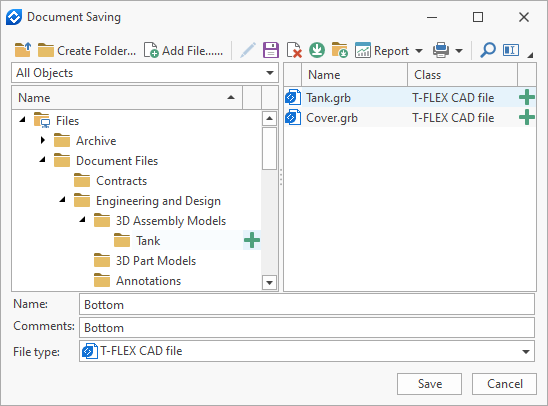Click green plus next to Tank.grb
The image size is (548, 406).
point(527,97)
